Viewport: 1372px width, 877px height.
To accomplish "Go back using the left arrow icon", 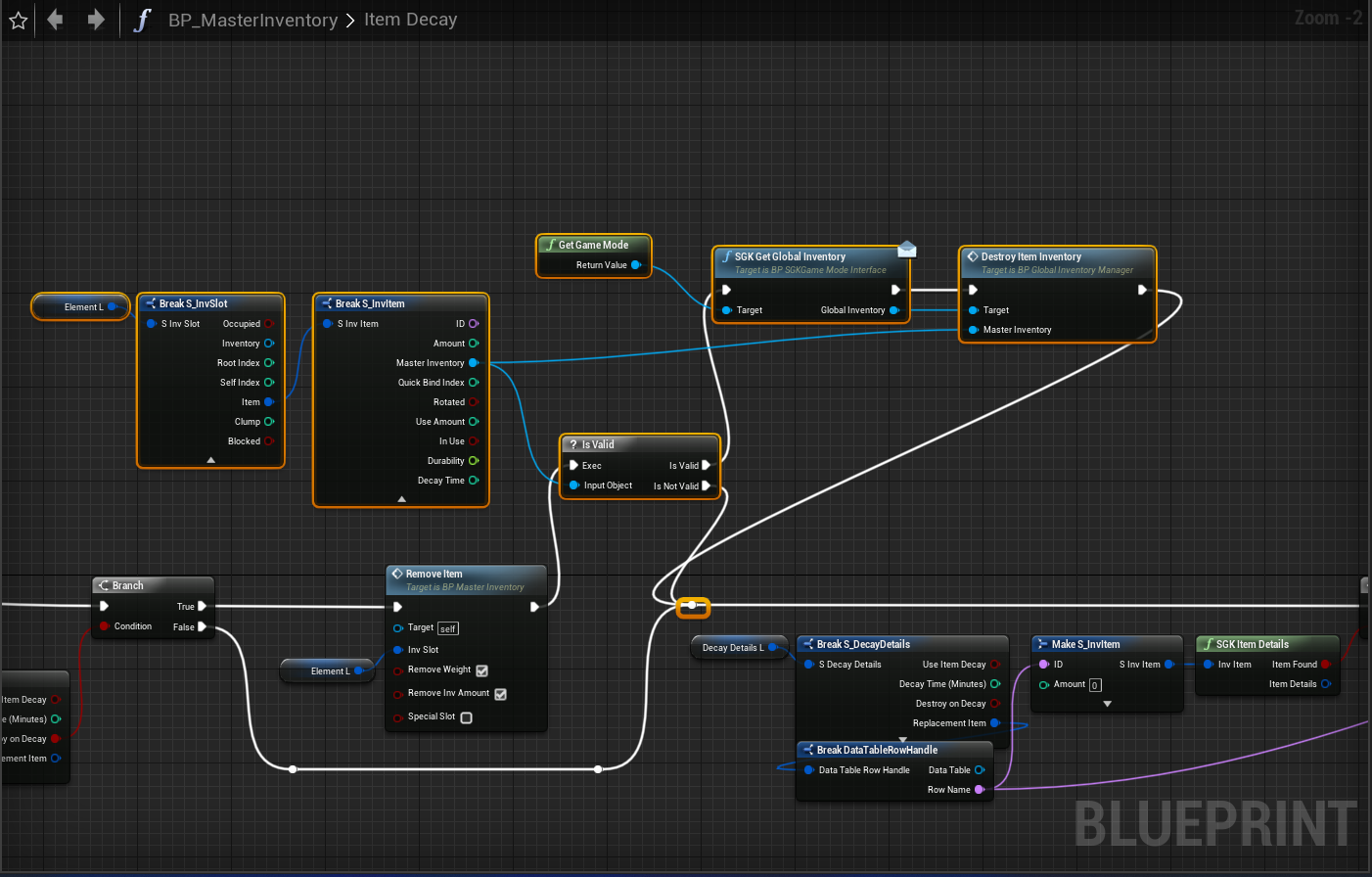I will coord(55,20).
